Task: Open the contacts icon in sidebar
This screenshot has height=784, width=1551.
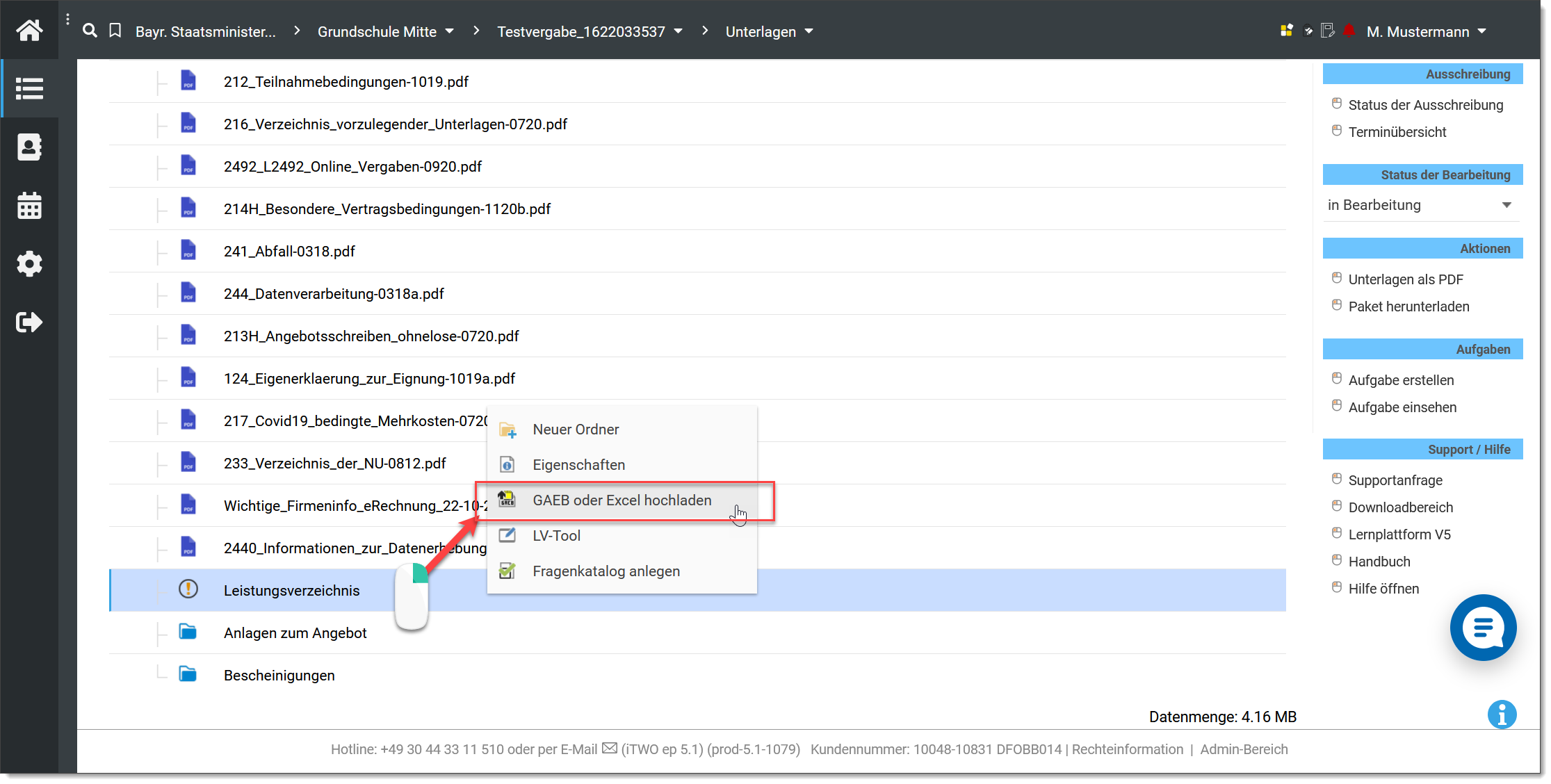Action: [x=29, y=147]
